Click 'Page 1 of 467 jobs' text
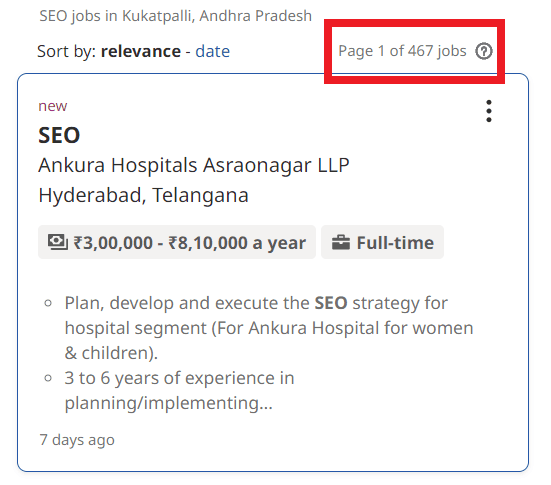The width and height of the screenshot is (551, 485). (x=402, y=51)
